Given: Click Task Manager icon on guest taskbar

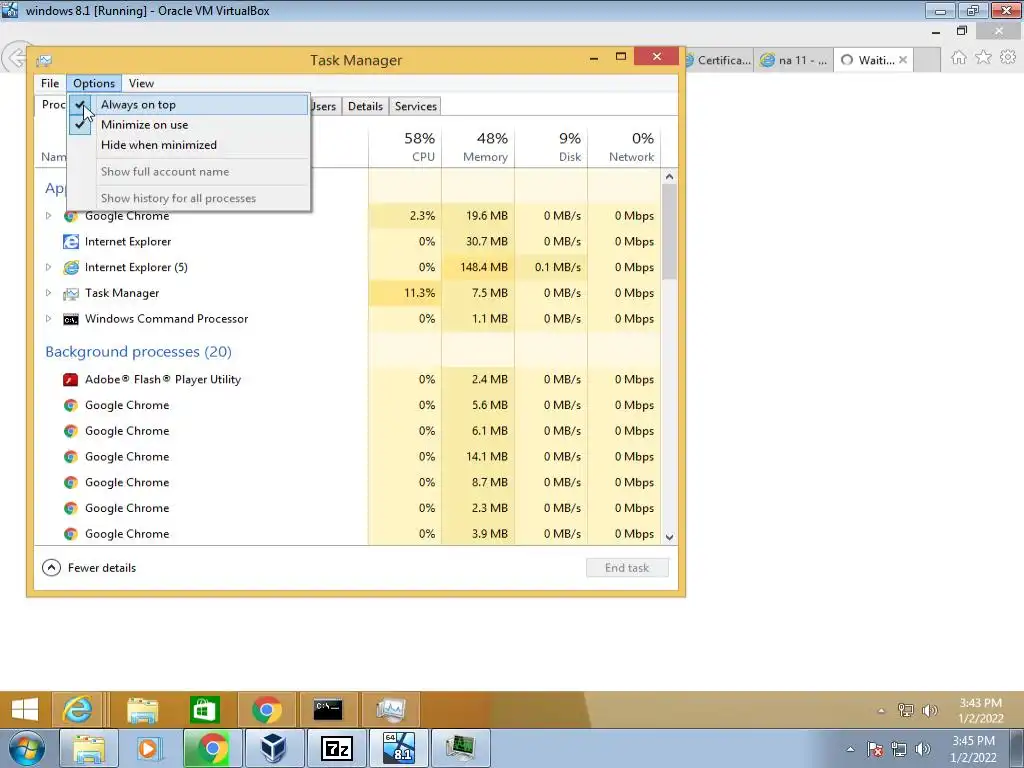Looking at the screenshot, I should [391, 709].
